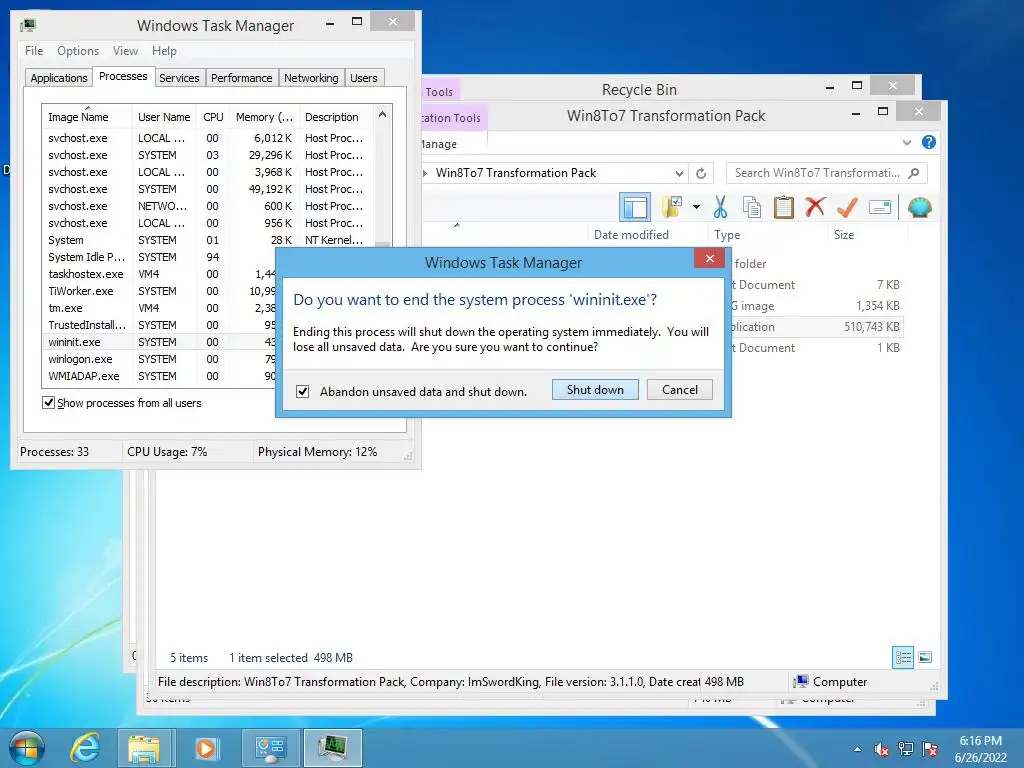Click the Computer entry in status bar

click(x=830, y=682)
